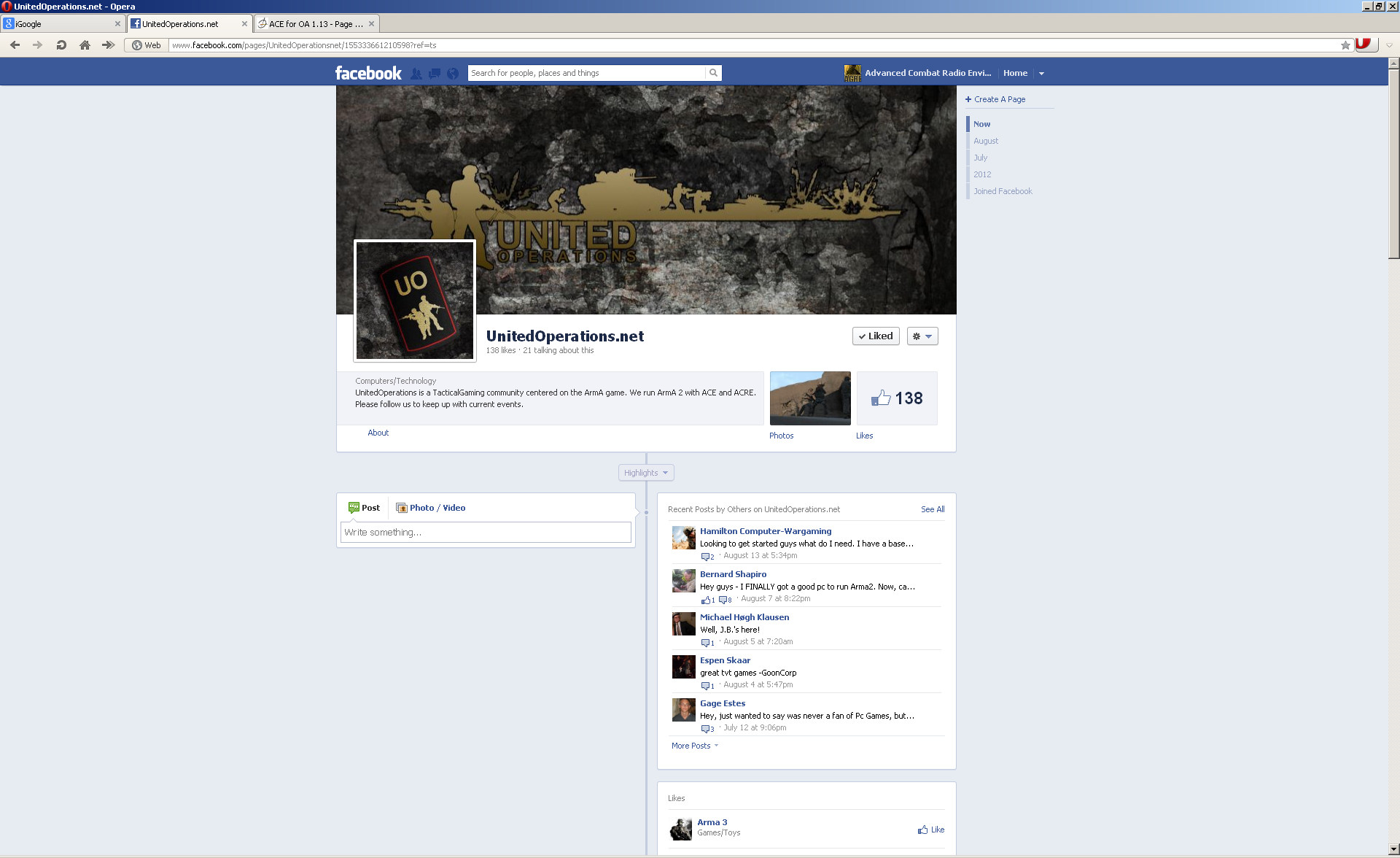
Task: Click the Web search engine button
Action: click(146, 45)
